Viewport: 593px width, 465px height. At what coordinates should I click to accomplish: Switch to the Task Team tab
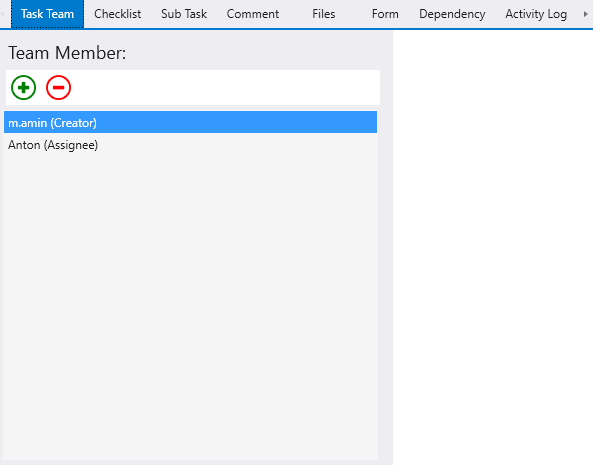[47, 14]
